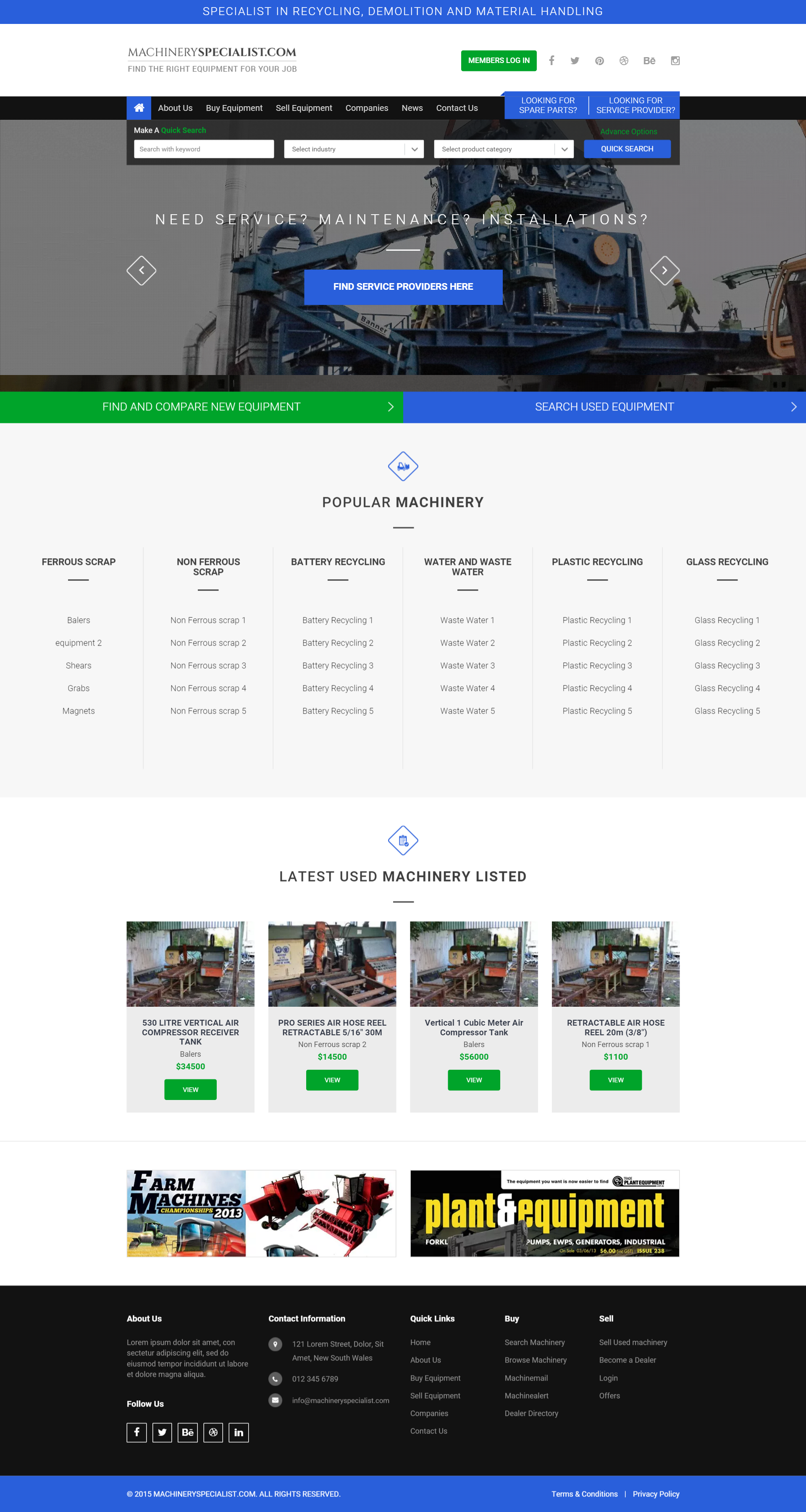Screen dimensions: 806x1512
Task: Select Companies in the navigation bar
Action: point(366,108)
